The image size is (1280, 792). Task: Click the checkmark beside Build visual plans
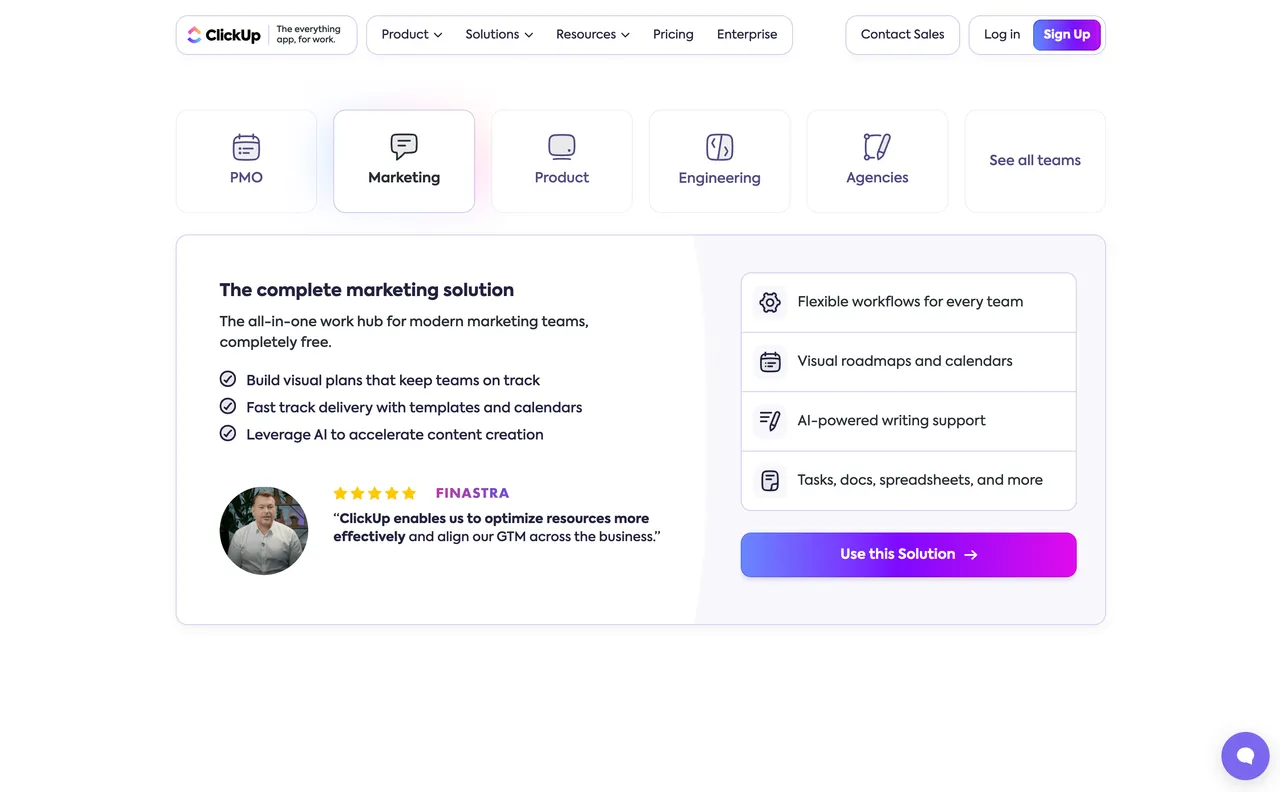coord(228,380)
